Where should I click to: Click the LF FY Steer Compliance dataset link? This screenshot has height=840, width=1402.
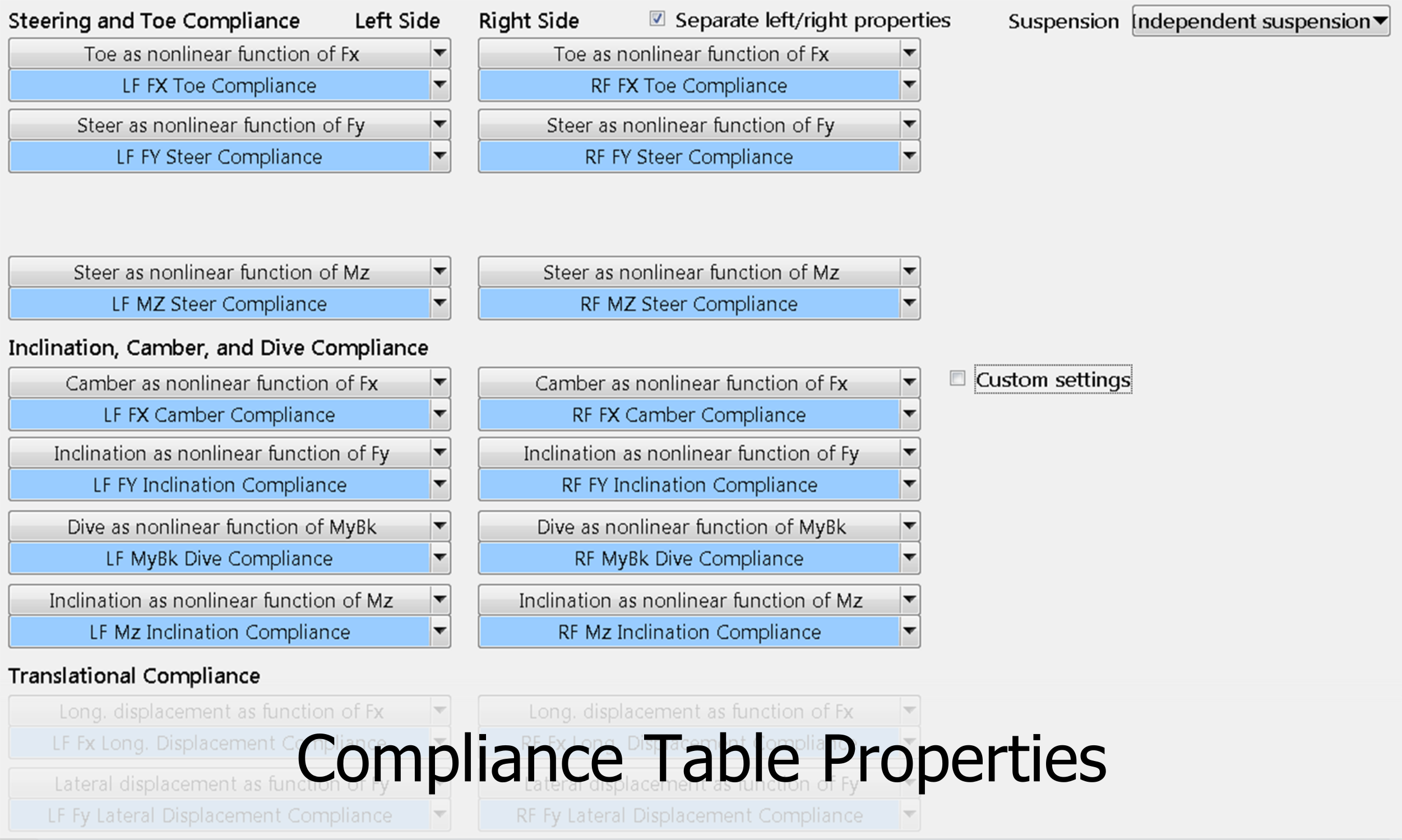click(x=219, y=157)
